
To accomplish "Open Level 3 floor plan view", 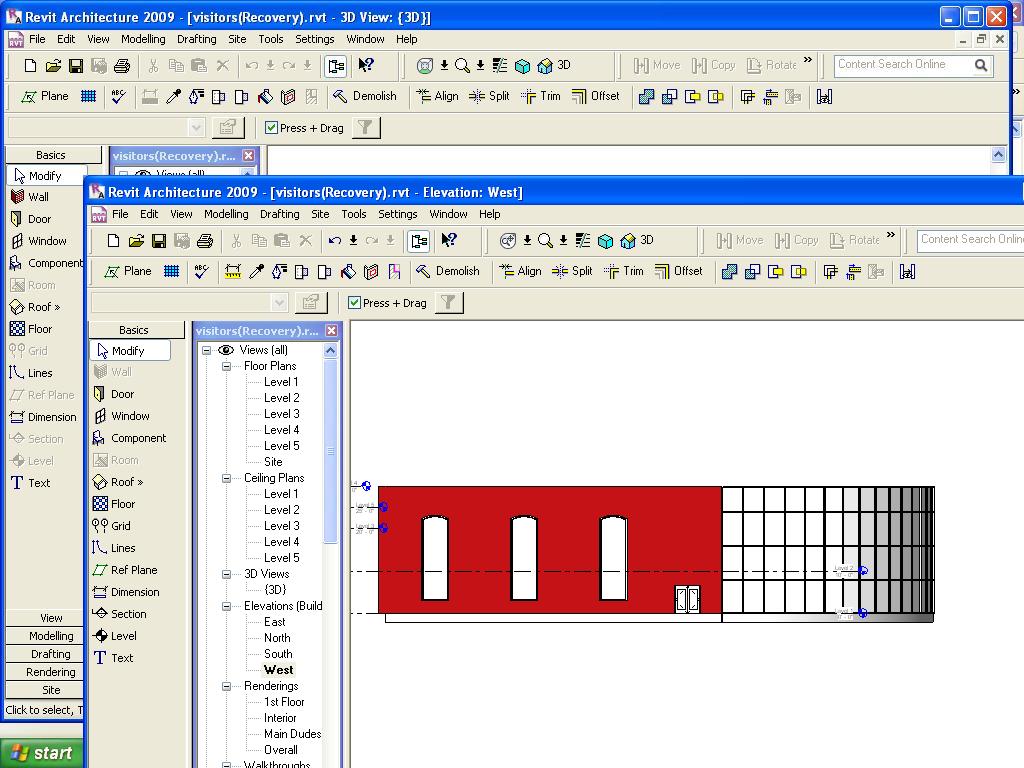I will (x=281, y=414).
